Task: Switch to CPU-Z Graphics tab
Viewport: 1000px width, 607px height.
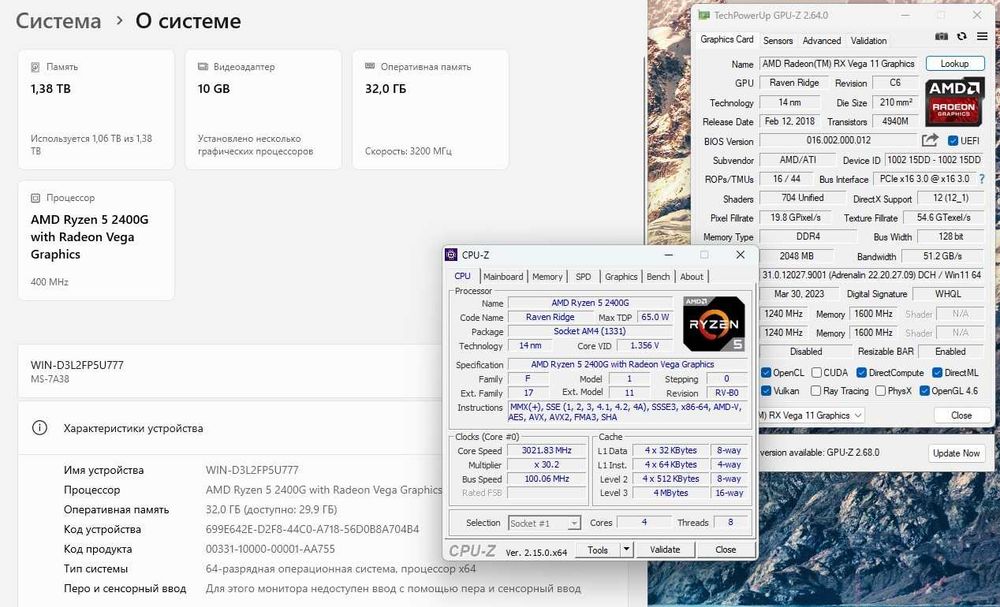Action: [x=621, y=277]
